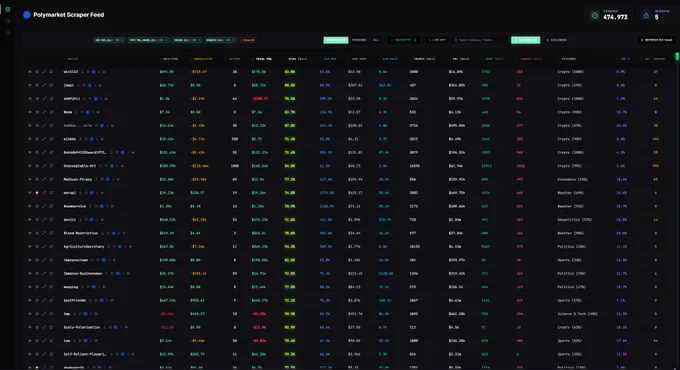This screenshot has width=680, height=370.
Task: Select the highlighted green status tab
Action: pos(336,40)
